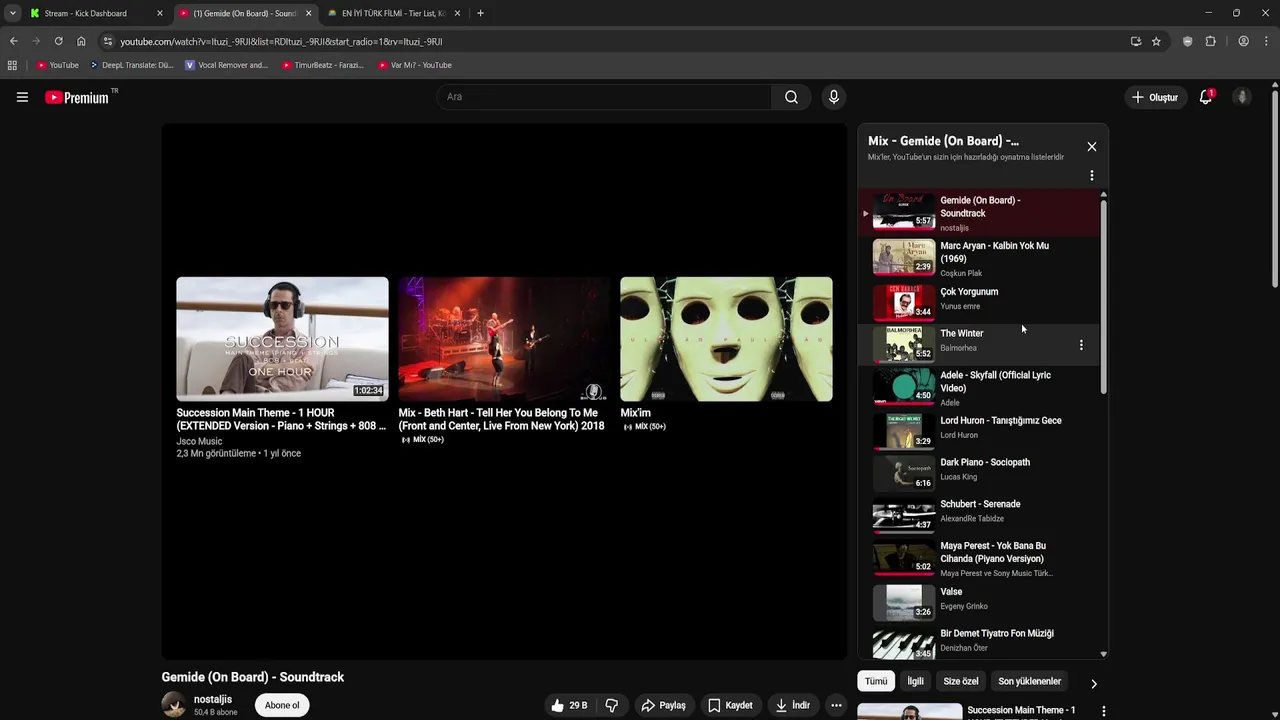Open the Chrome extensions puzzle icon

(1211, 41)
